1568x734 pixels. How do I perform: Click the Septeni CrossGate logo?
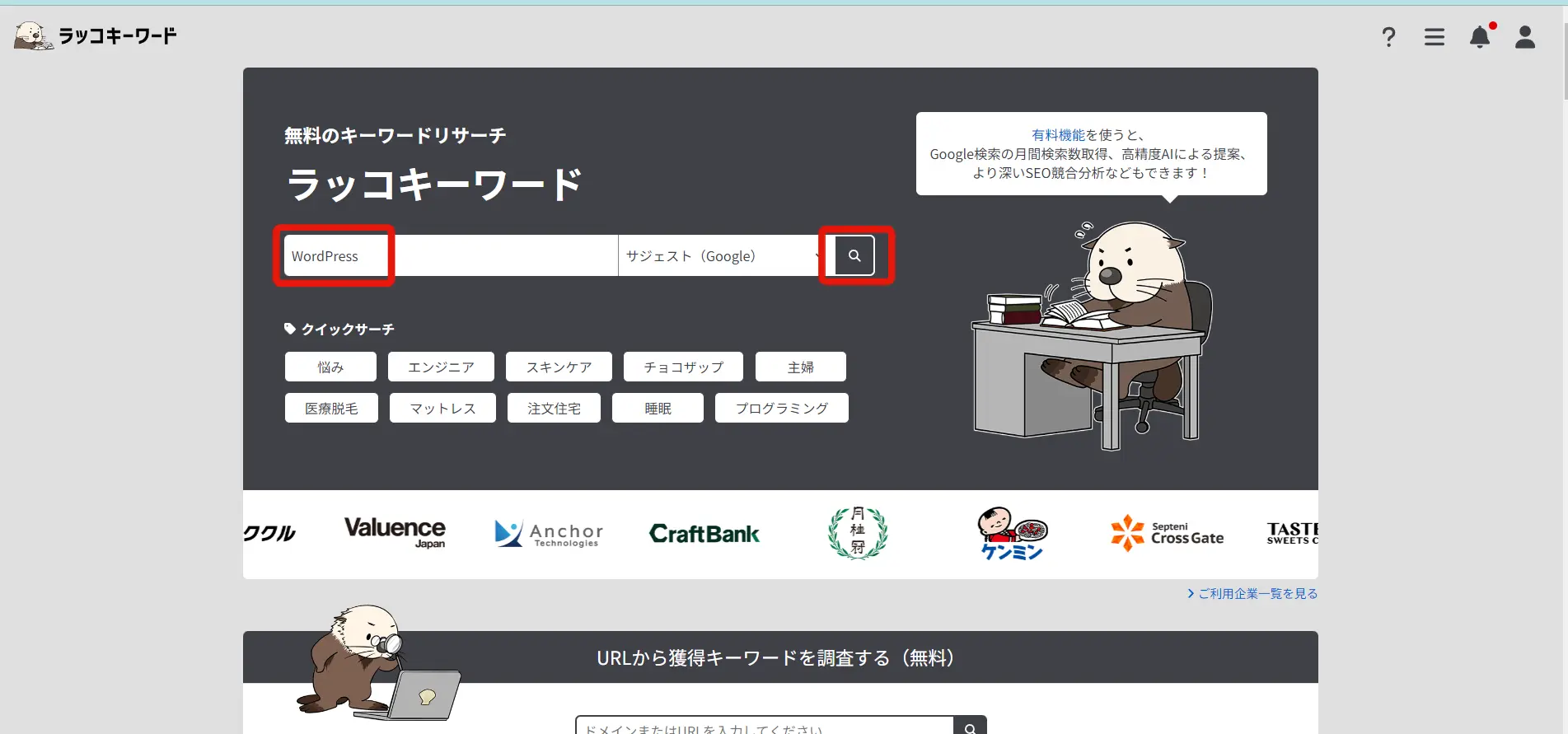[x=1167, y=533]
